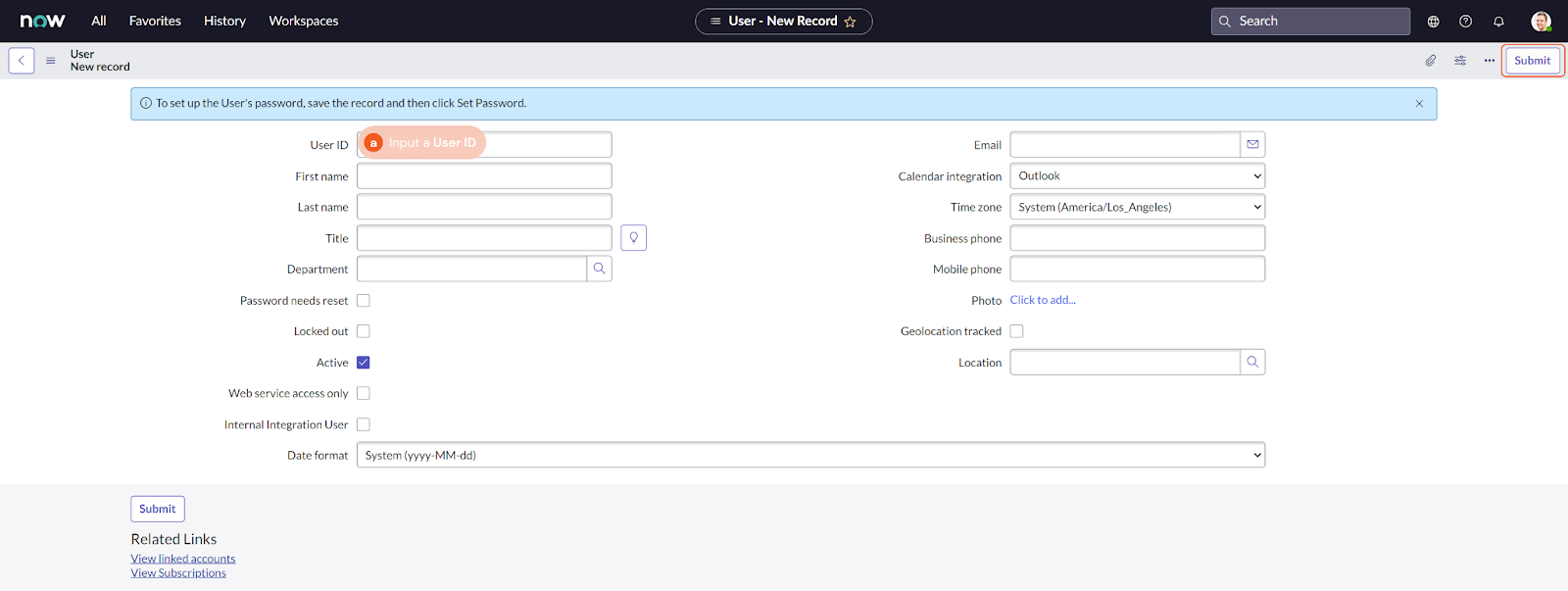Open the three-dots more options menu
Image resolution: width=1568 pixels, height=591 pixels.
1490,61
